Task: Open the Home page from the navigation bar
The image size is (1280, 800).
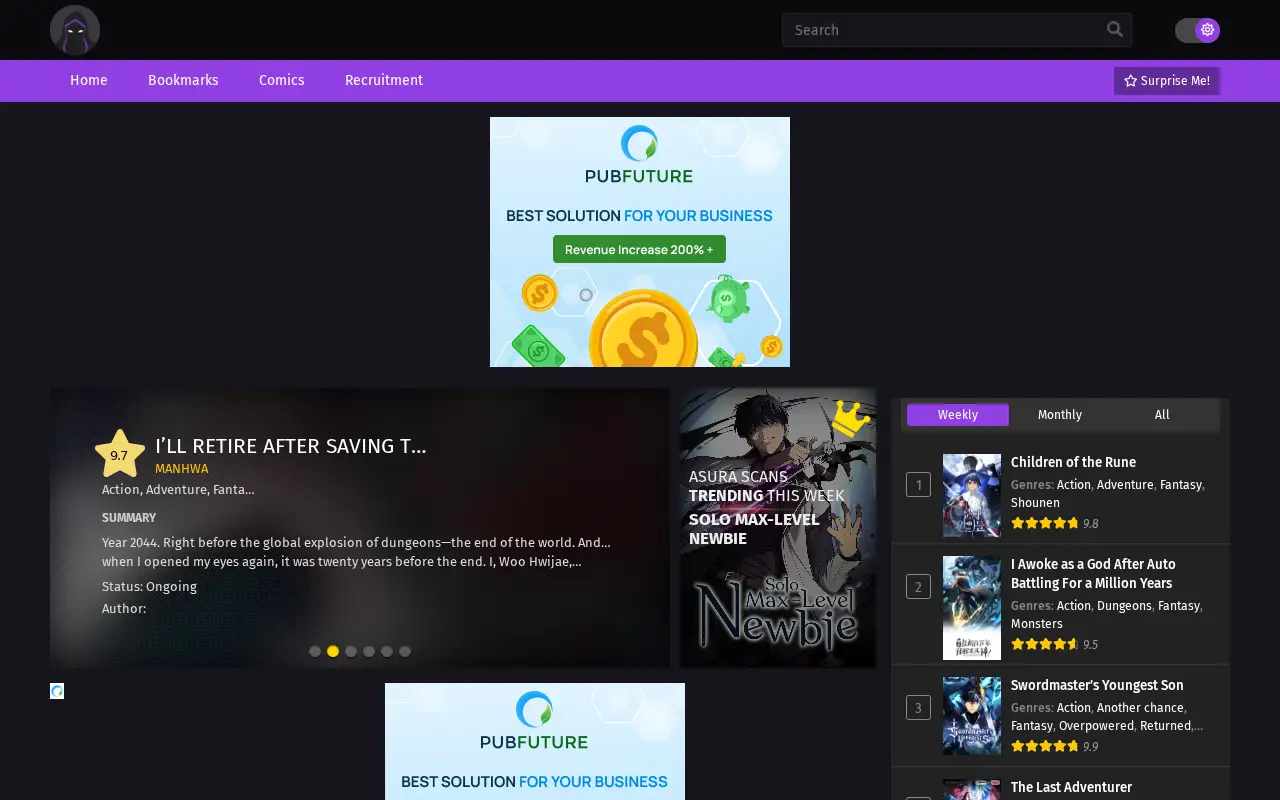Action: (x=88, y=80)
